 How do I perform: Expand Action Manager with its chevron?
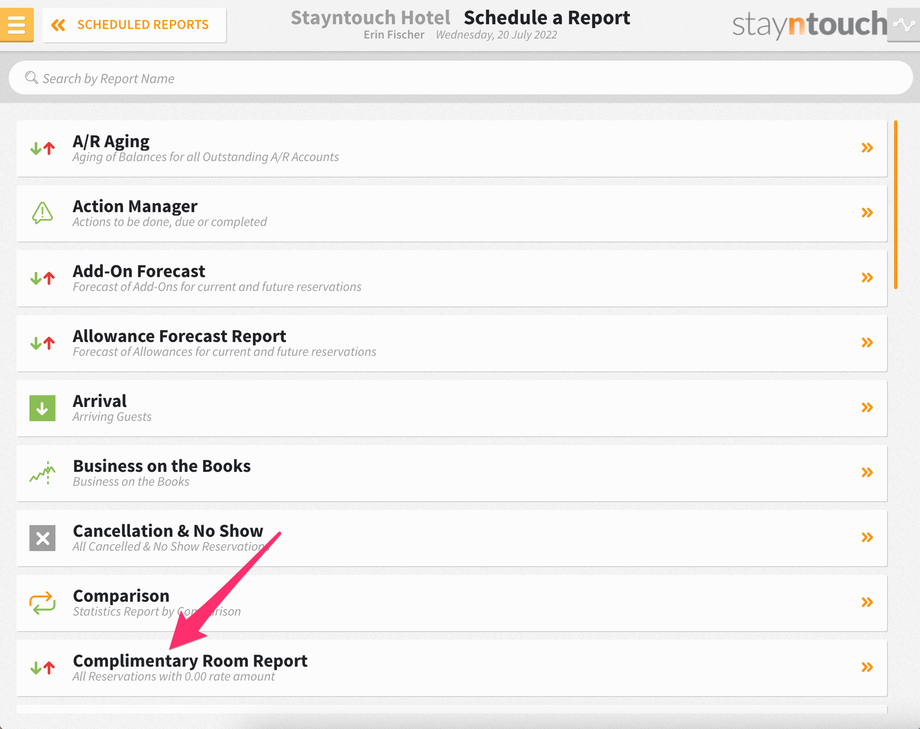tap(867, 212)
